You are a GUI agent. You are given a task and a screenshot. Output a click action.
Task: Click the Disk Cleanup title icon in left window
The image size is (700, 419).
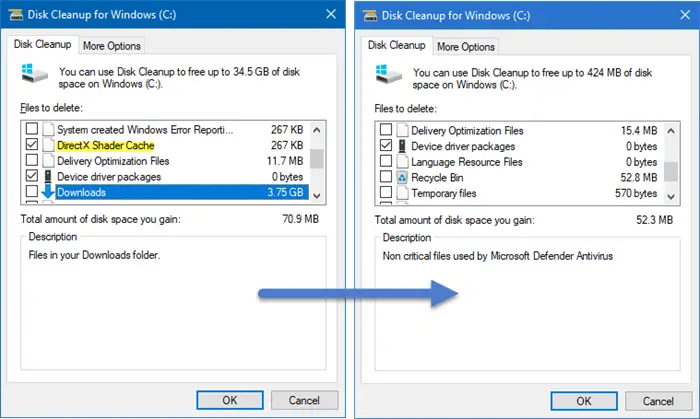pos(16,14)
